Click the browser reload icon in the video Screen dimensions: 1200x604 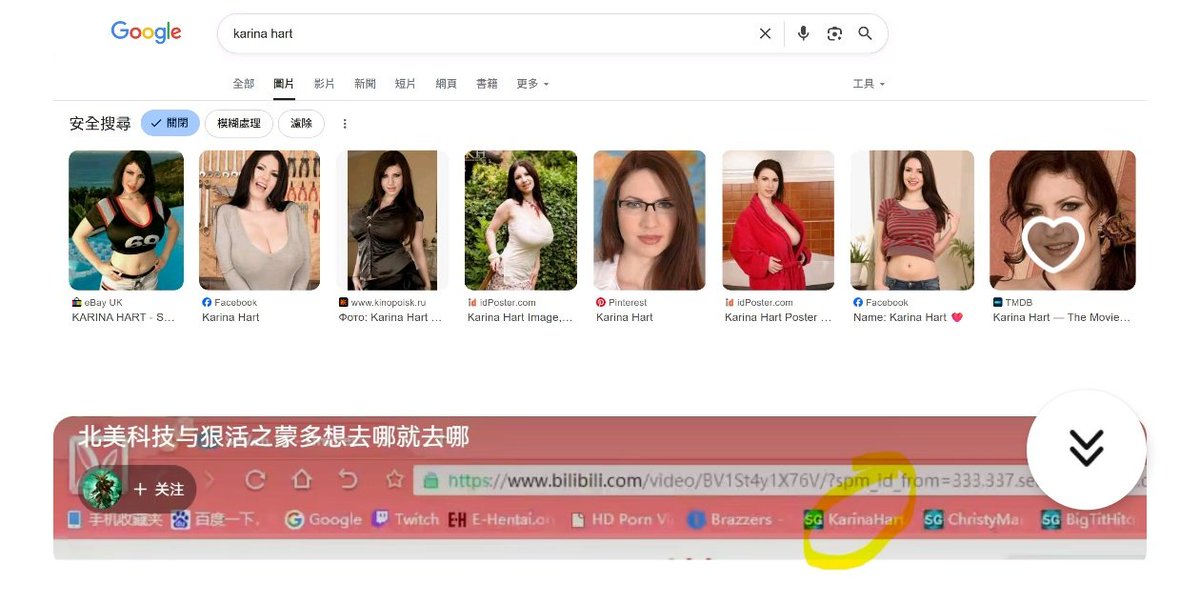[255, 480]
